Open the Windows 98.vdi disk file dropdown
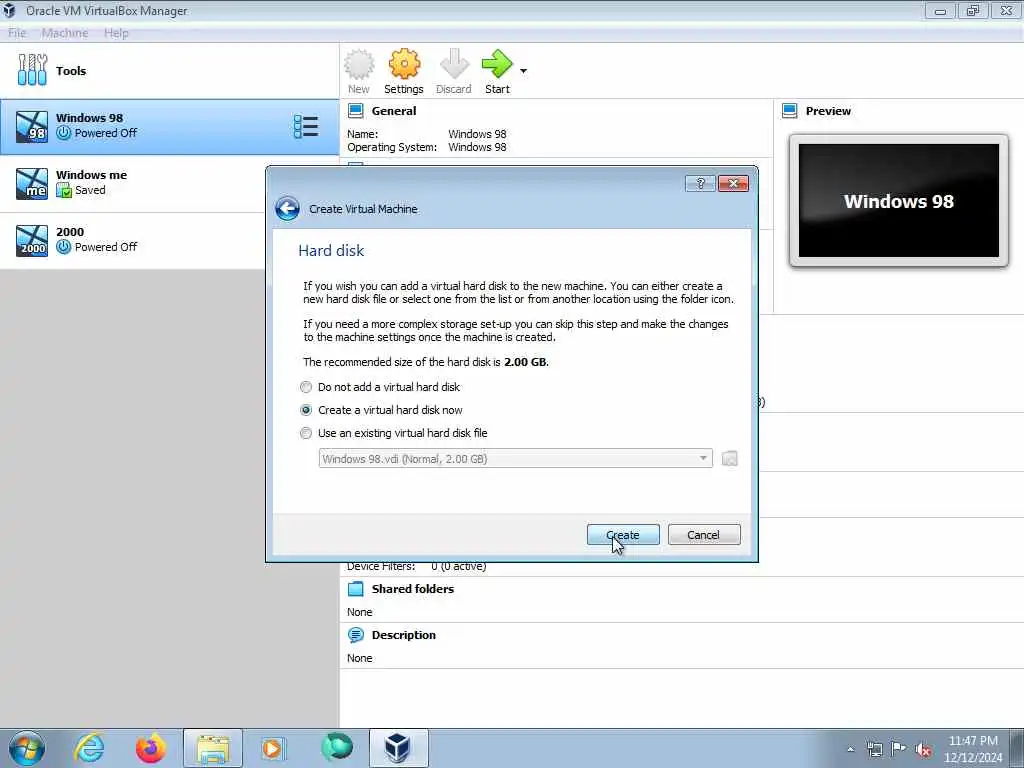This screenshot has width=1024, height=768. click(x=515, y=458)
